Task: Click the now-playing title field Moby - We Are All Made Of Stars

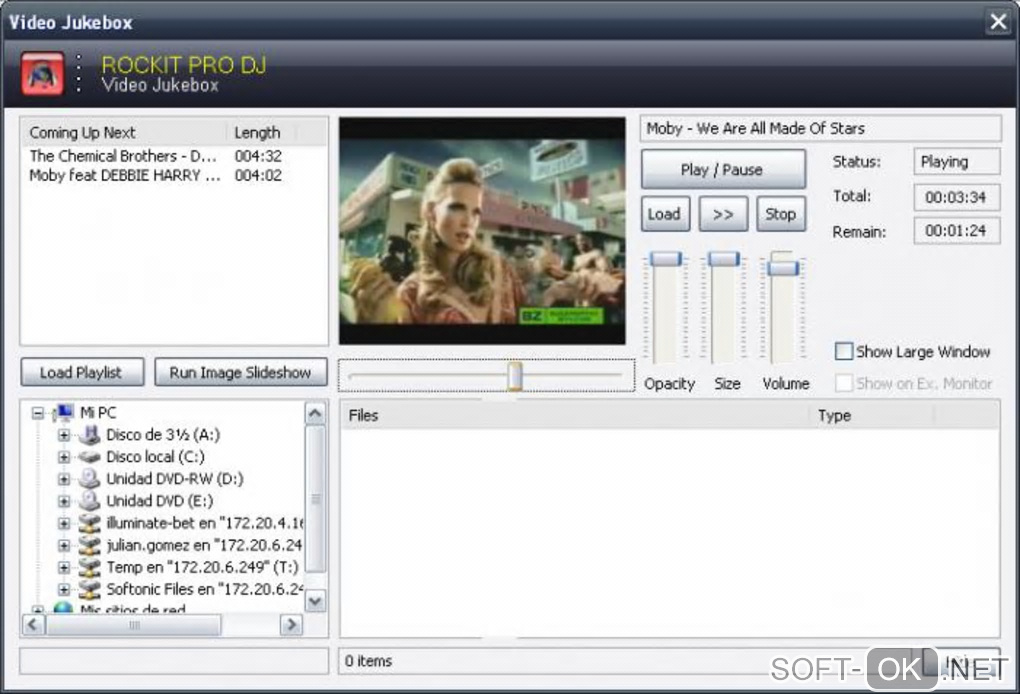Action: point(820,128)
